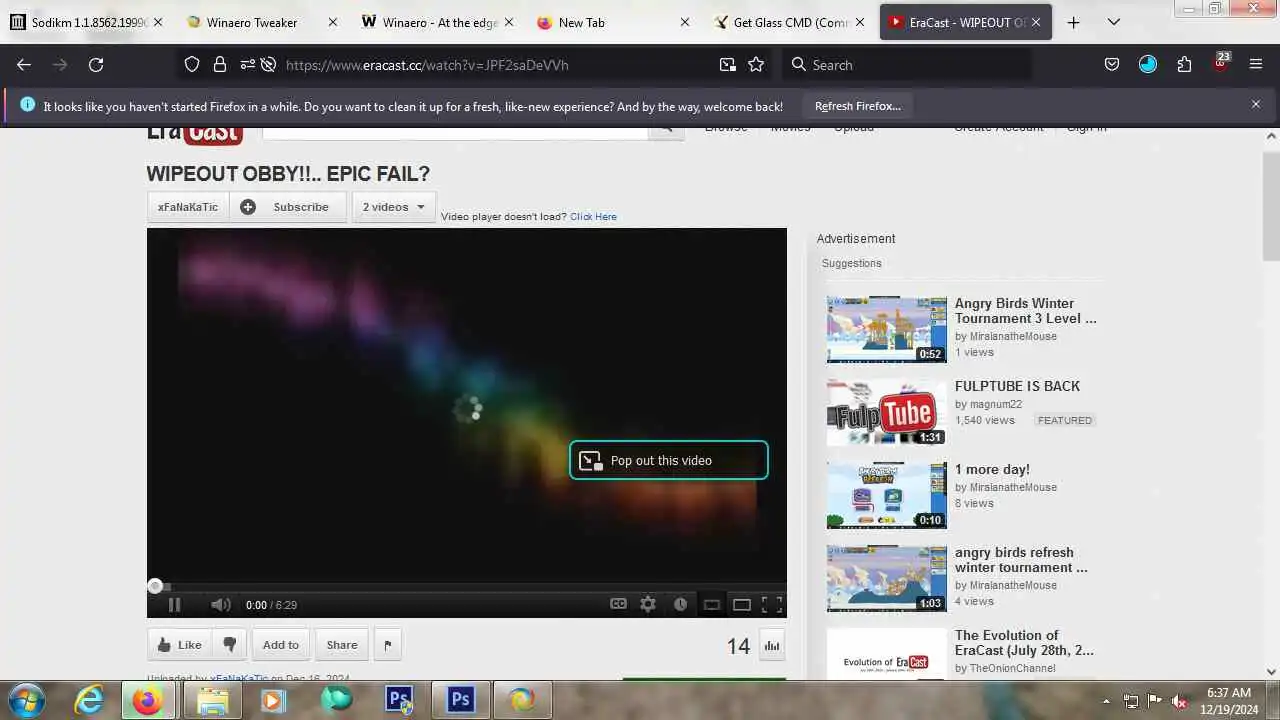This screenshot has height=720, width=1280.
Task: Click Pop out this video button
Action: pos(669,461)
